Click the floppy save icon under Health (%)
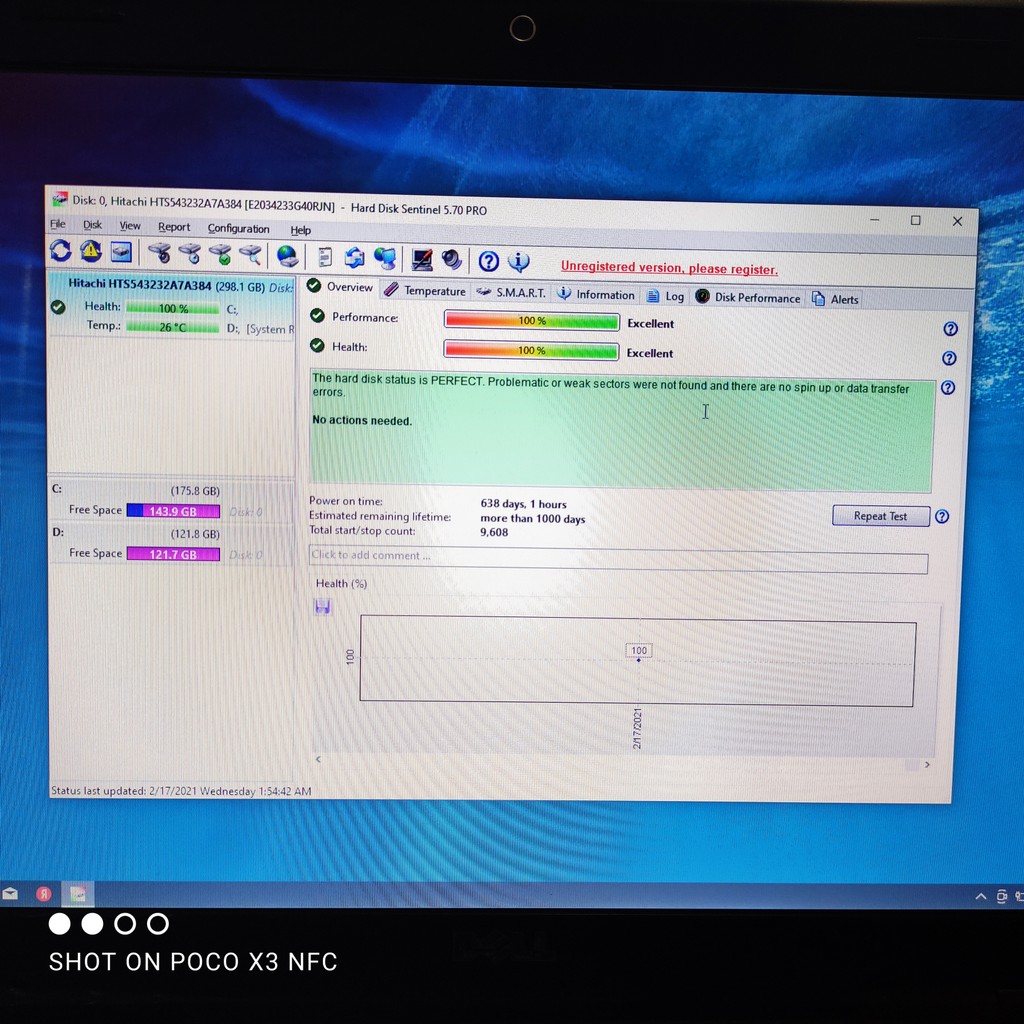This screenshot has width=1024, height=1024. (x=323, y=607)
